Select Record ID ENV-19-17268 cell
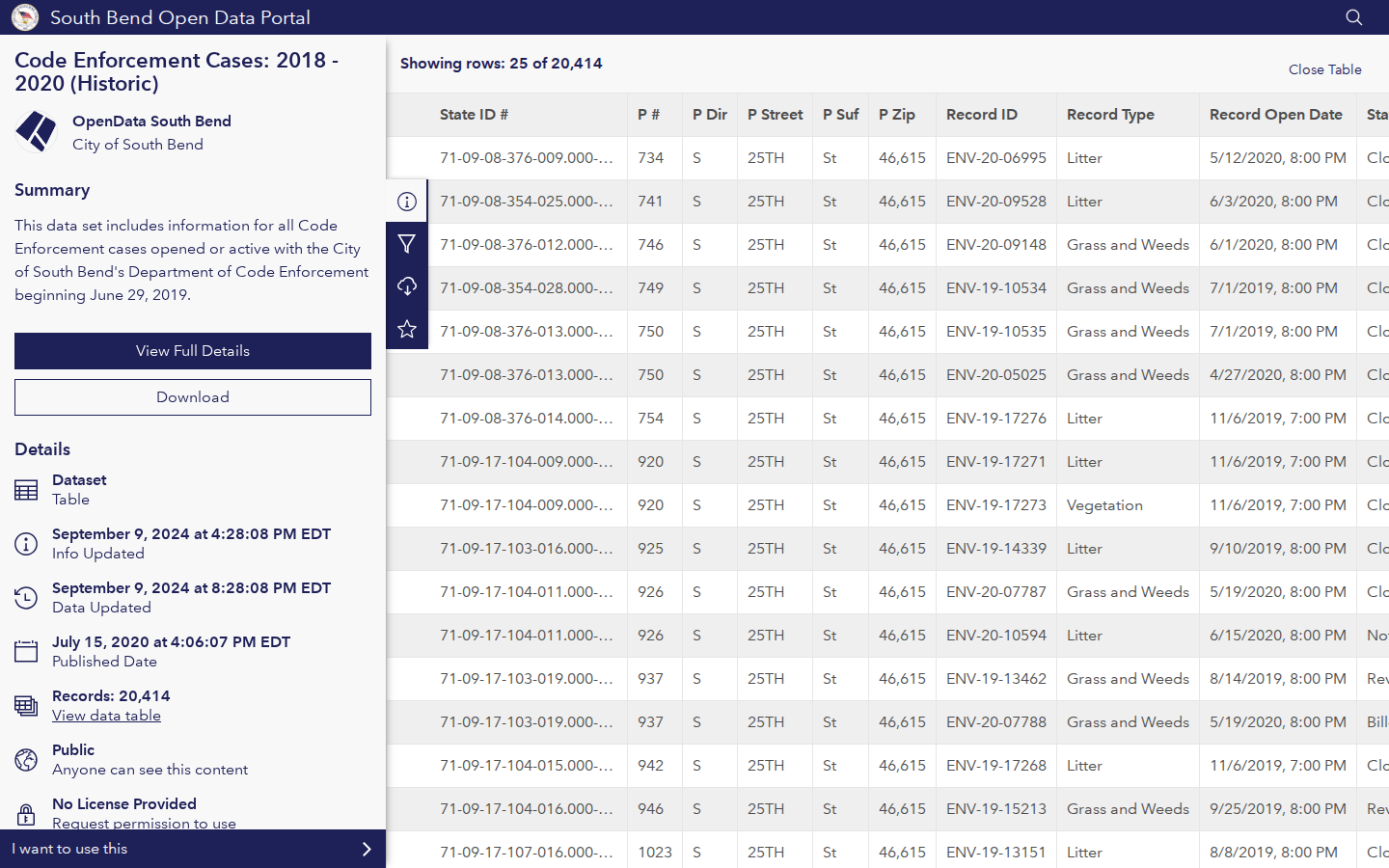The image size is (1389, 868). [996, 766]
